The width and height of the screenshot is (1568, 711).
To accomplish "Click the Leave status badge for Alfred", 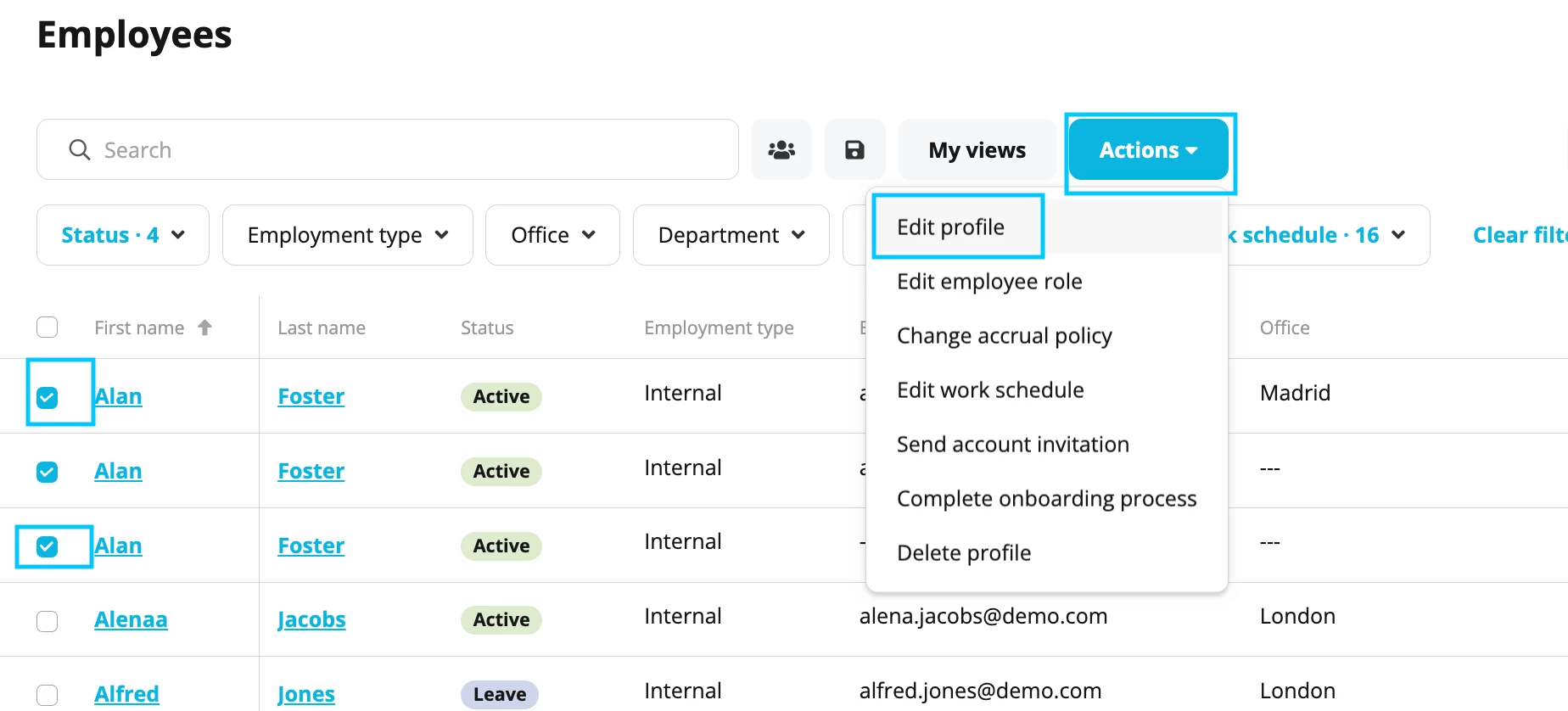I will 500,695.
